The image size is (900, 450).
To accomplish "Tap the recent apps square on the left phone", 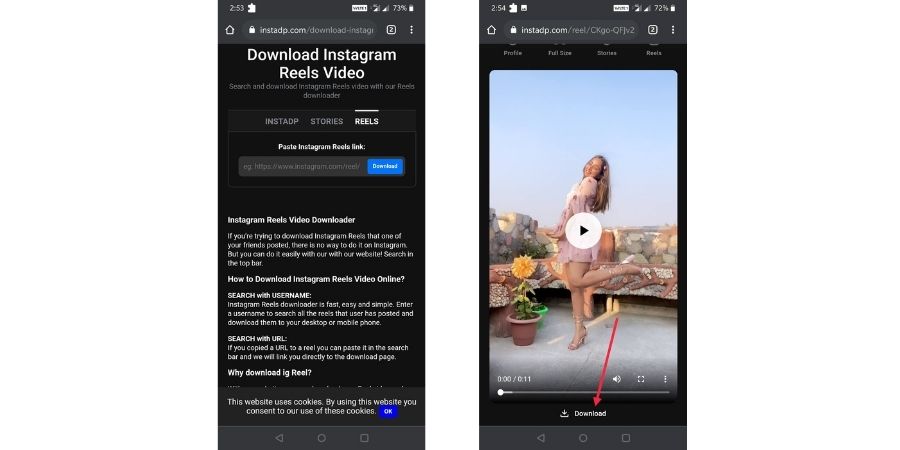I will (364, 437).
